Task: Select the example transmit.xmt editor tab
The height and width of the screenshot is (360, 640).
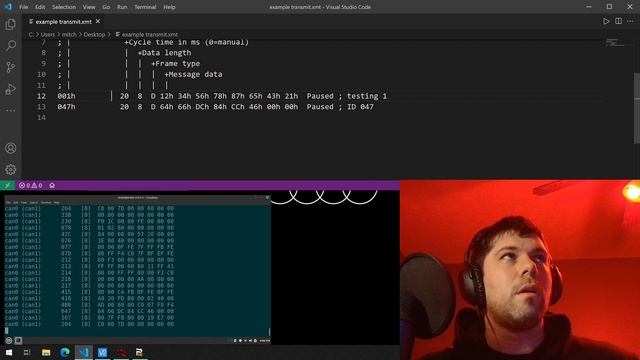Action: pyautogui.click(x=63, y=22)
